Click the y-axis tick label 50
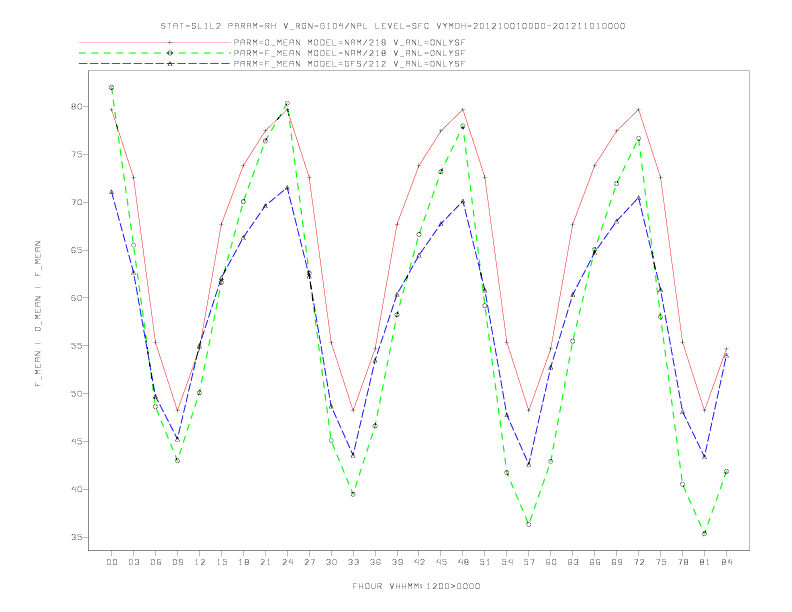 tap(77, 393)
